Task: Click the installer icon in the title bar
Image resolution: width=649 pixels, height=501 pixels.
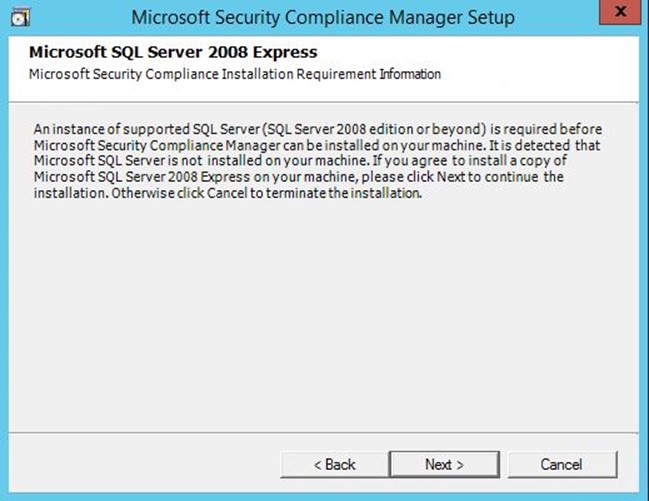Action: 20,17
